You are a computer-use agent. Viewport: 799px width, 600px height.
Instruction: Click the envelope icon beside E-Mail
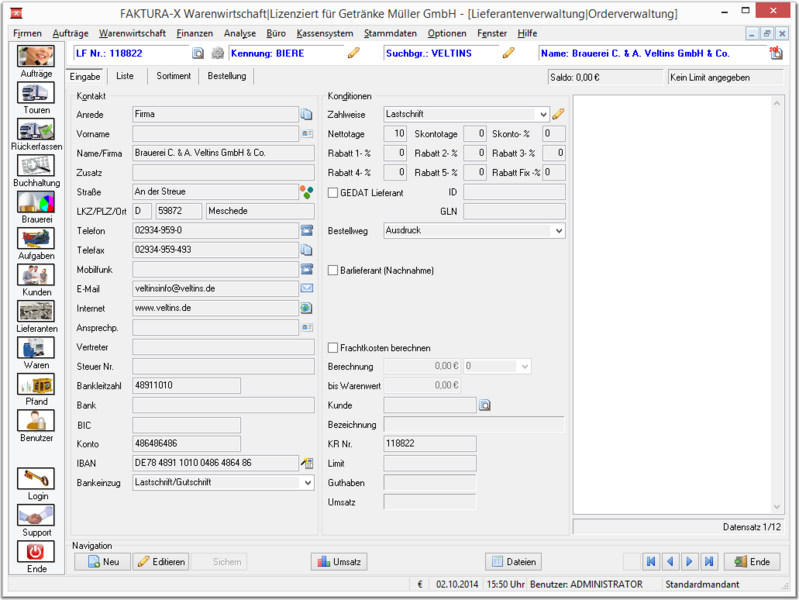point(307,289)
